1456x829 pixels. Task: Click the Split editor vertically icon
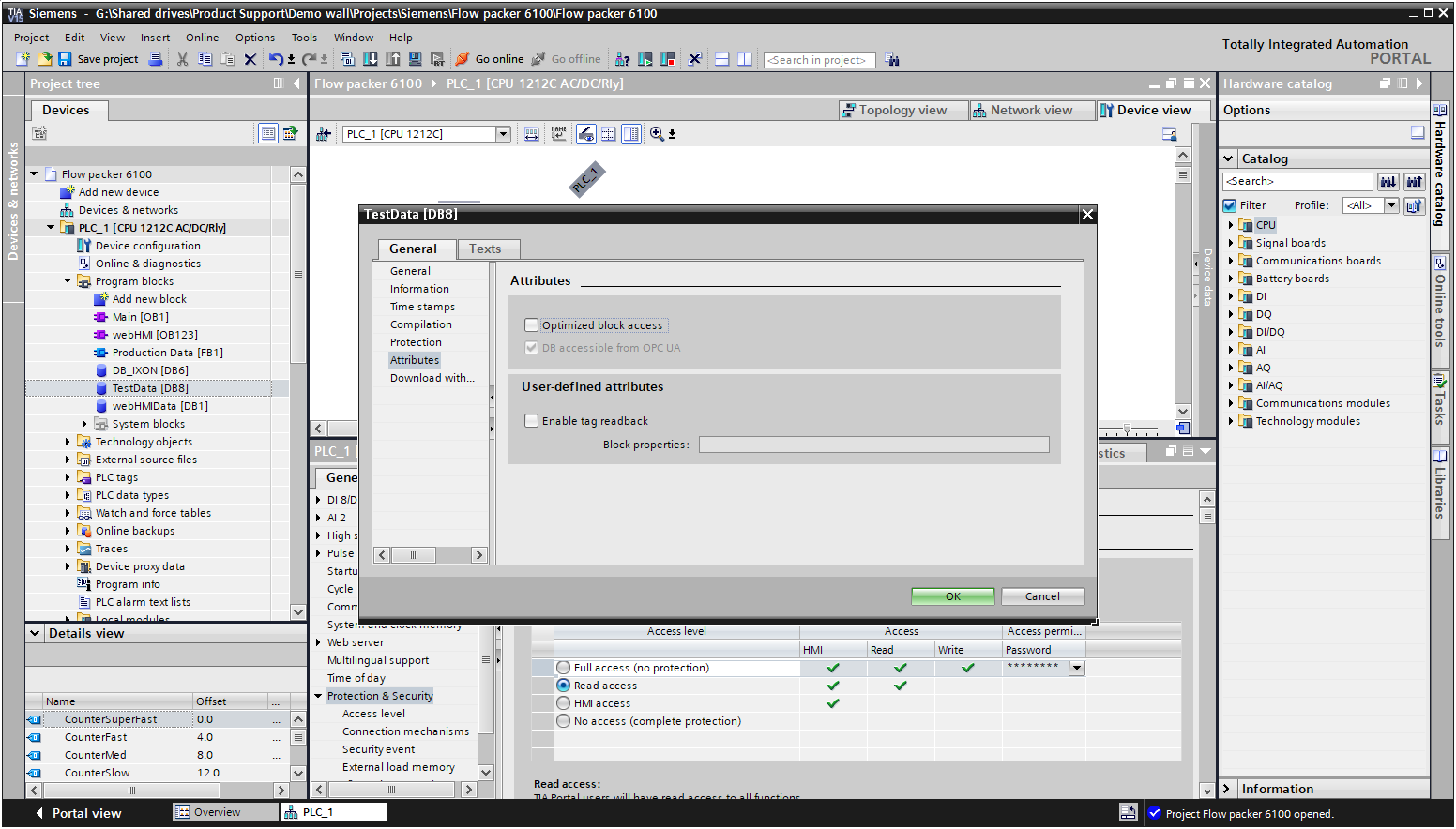(x=745, y=59)
